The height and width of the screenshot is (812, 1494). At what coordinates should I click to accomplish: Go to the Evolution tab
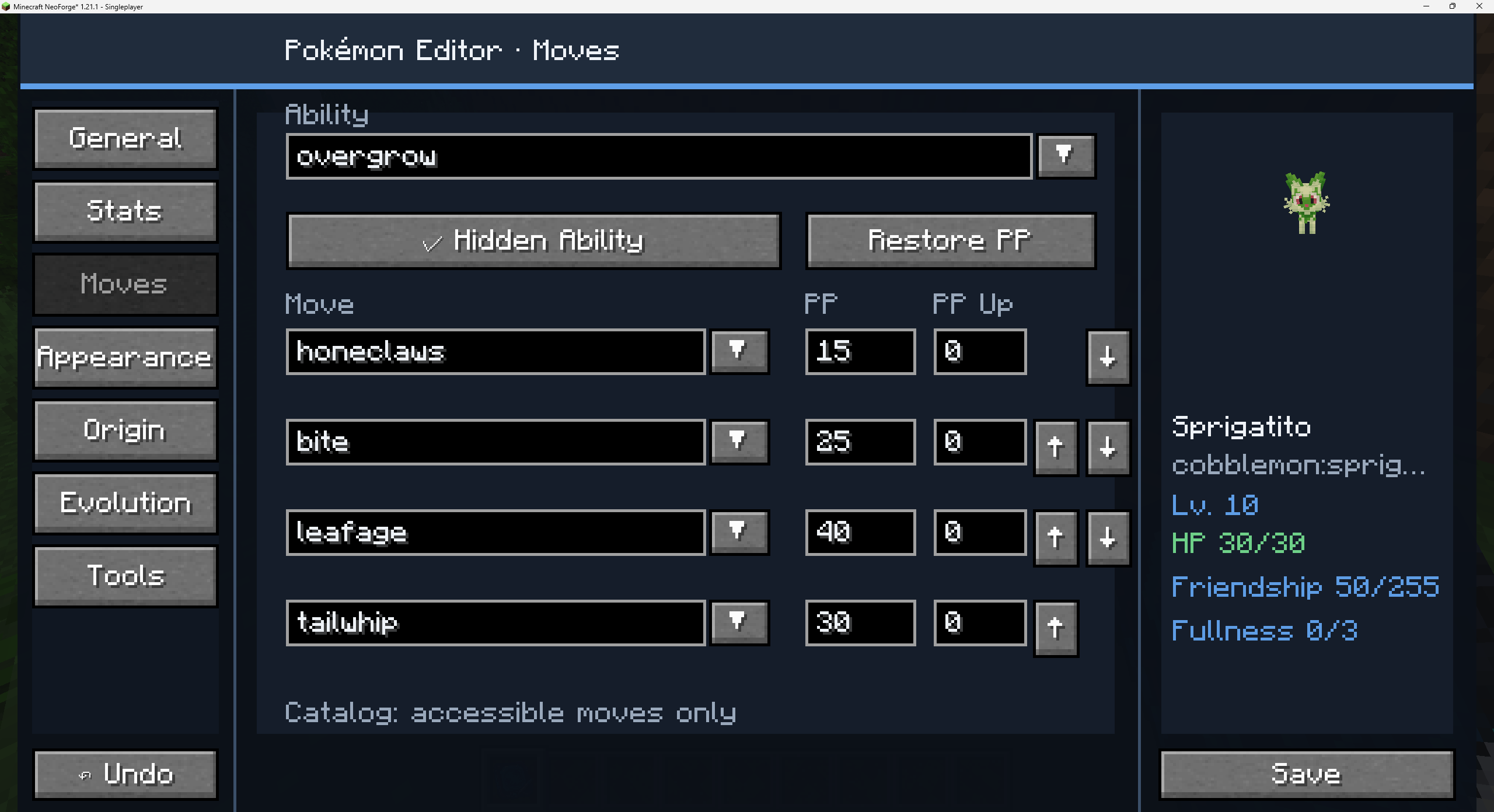pyautogui.click(x=125, y=503)
